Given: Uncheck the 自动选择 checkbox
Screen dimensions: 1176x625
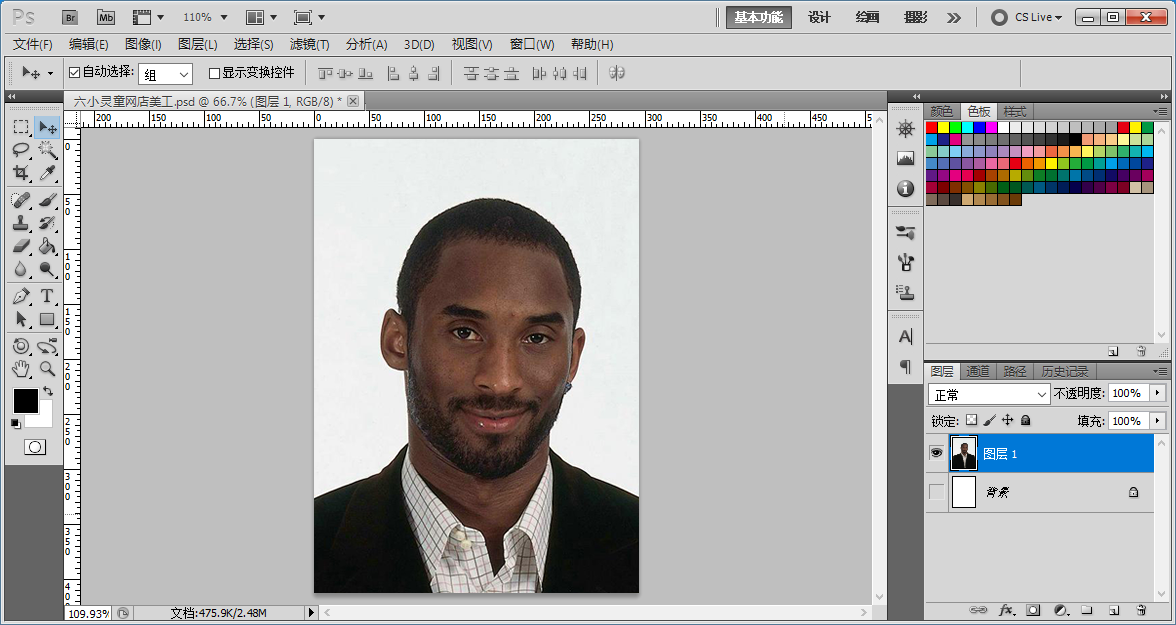Looking at the screenshot, I should click(x=74, y=73).
